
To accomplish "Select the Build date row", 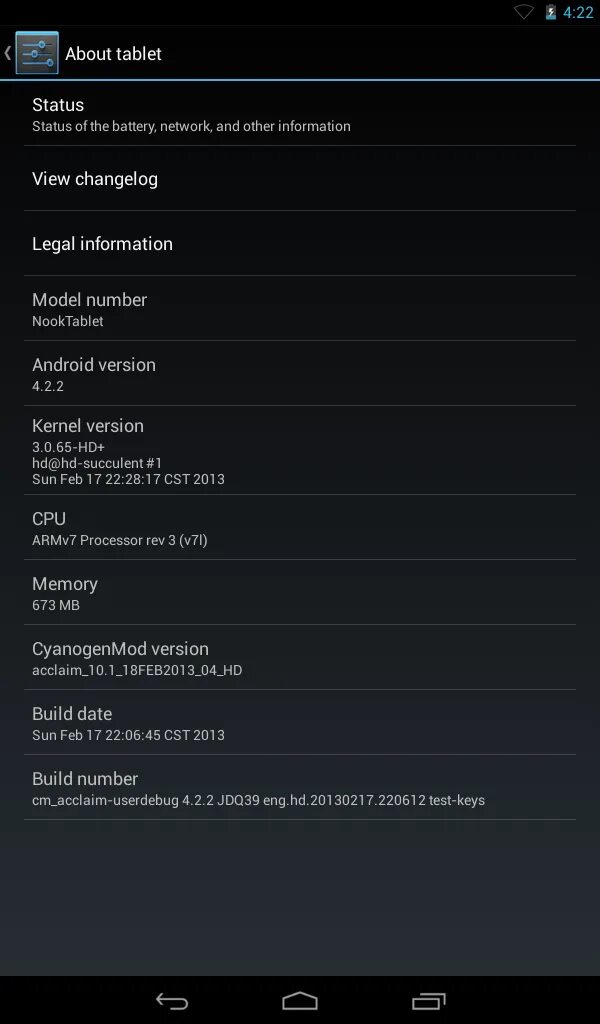I will pos(300,722).
